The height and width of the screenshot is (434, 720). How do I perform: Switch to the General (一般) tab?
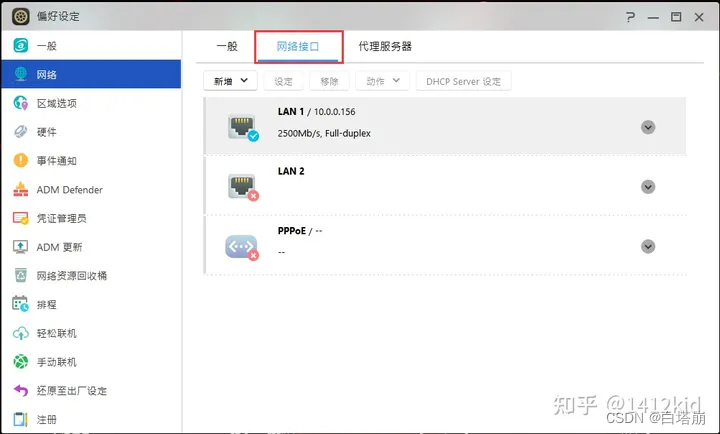point(227,46)
